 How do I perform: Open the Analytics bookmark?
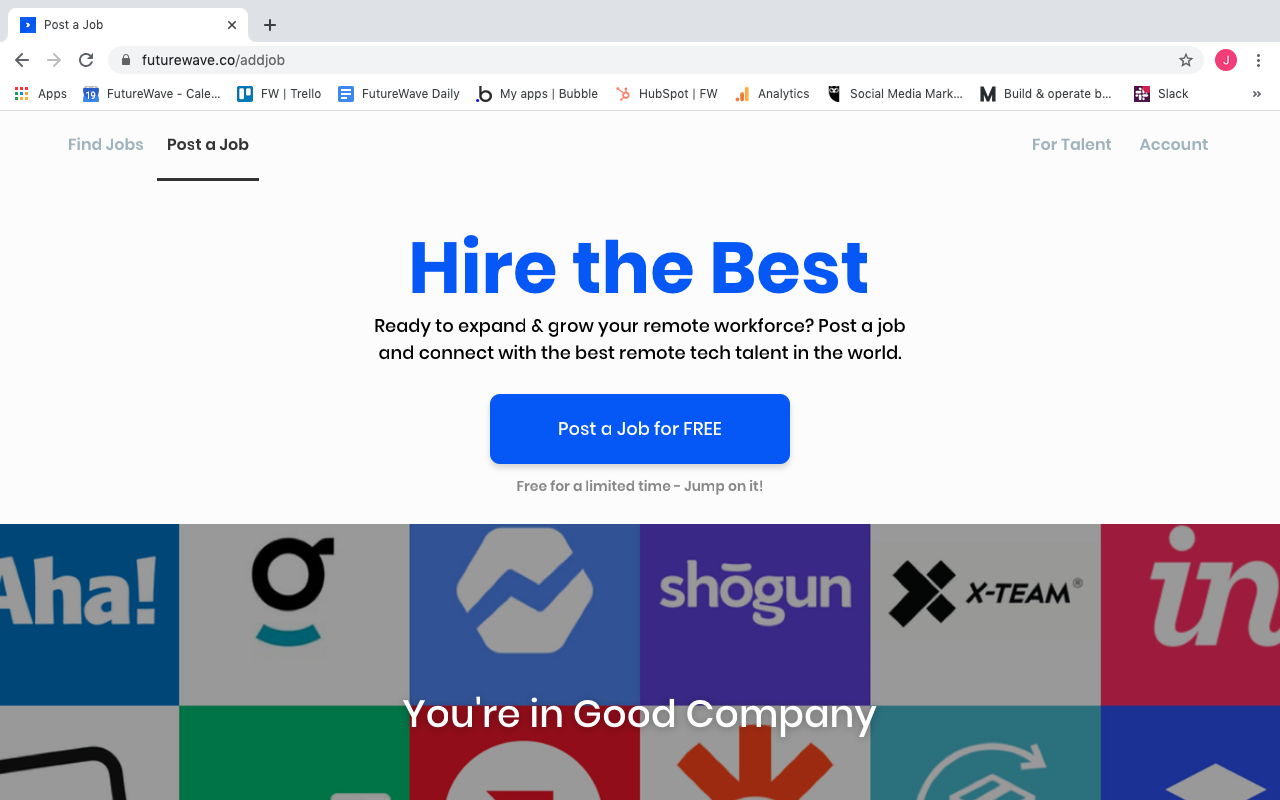[x=771, y=94]
